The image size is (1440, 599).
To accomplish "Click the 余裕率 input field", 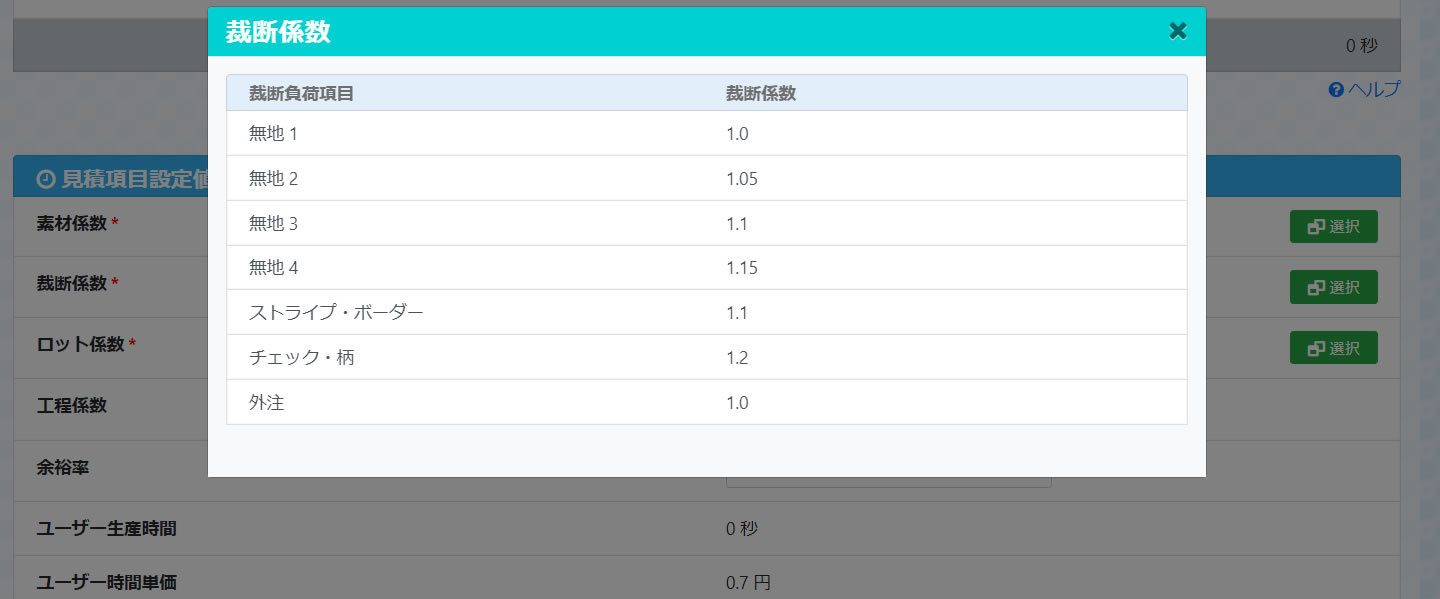I will click(x=888, y=470).
